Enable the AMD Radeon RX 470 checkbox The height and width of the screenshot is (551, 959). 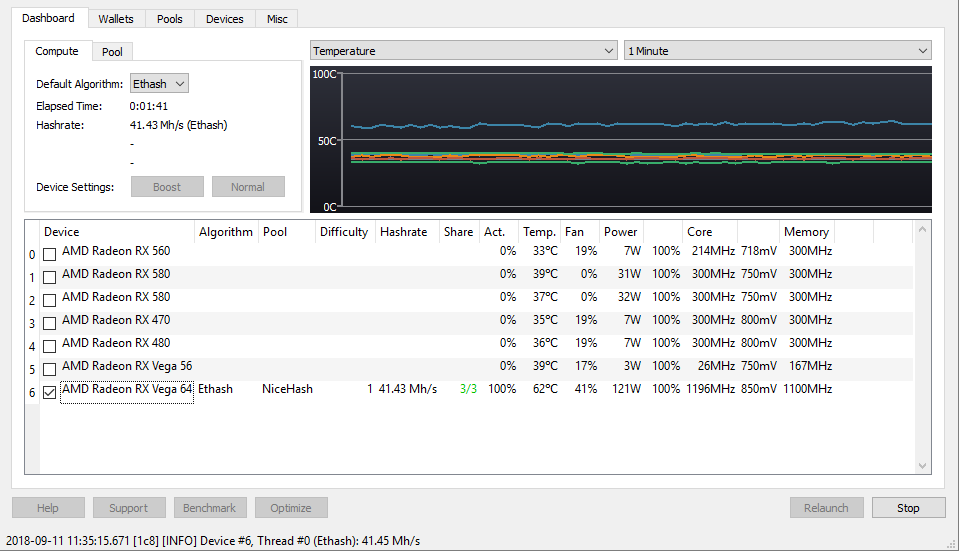[x=50, y=323]
